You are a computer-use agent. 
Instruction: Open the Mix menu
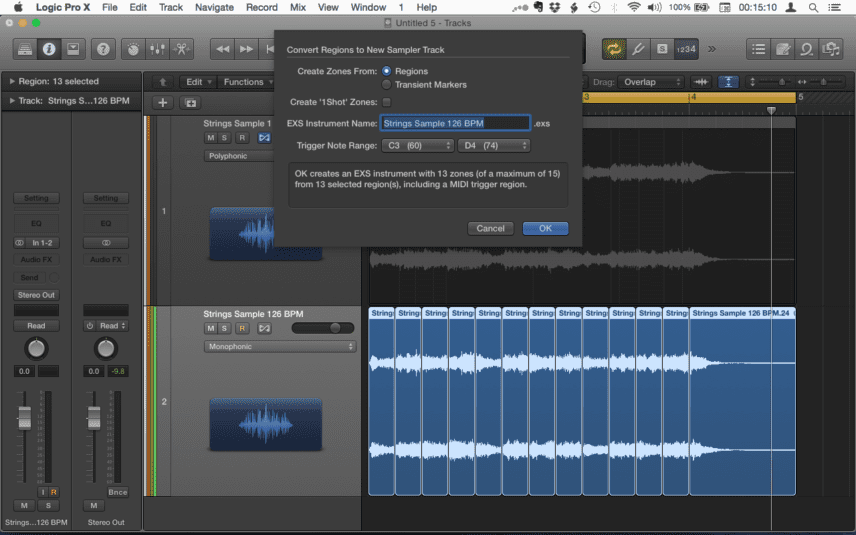(298, 7)
